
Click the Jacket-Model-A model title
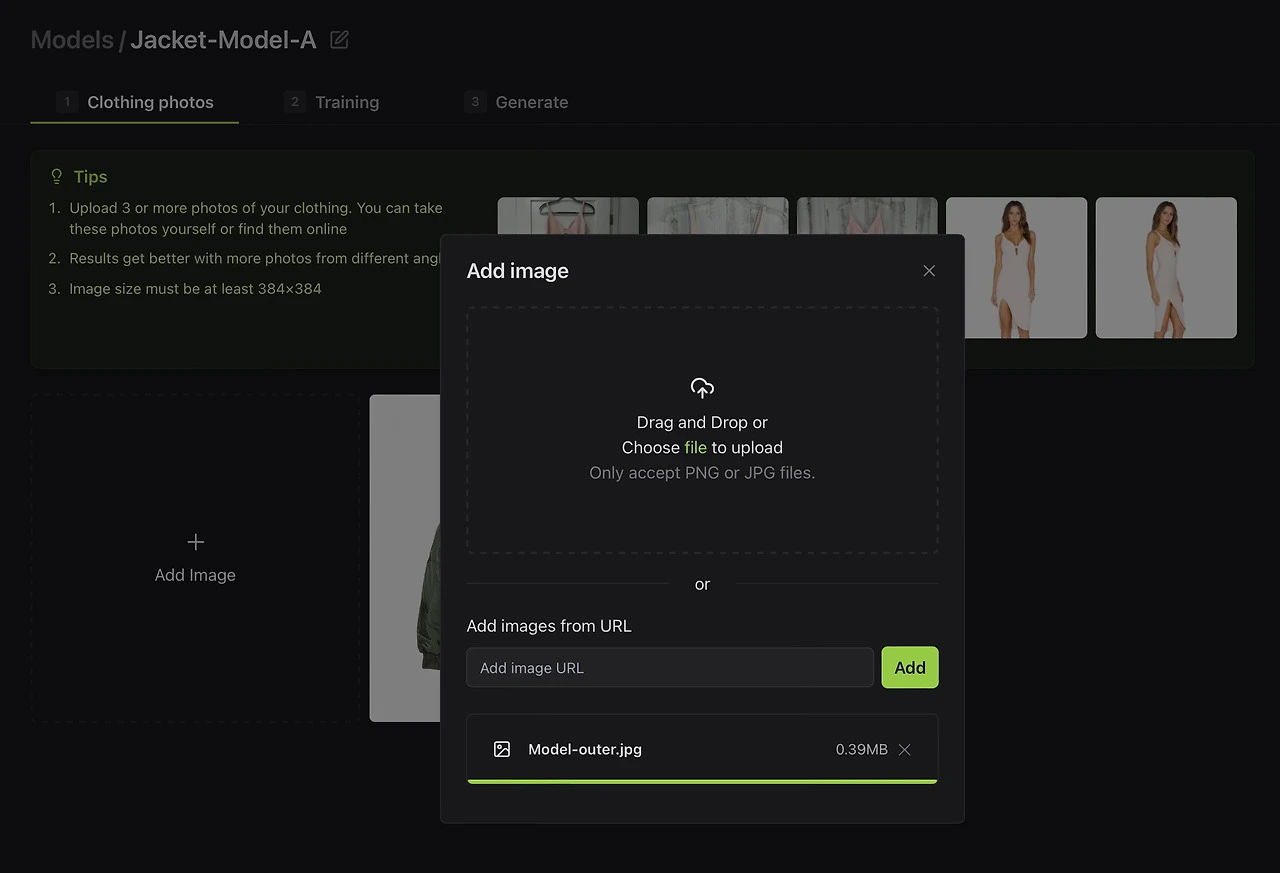pyautogui.click(x=223, y=40)
